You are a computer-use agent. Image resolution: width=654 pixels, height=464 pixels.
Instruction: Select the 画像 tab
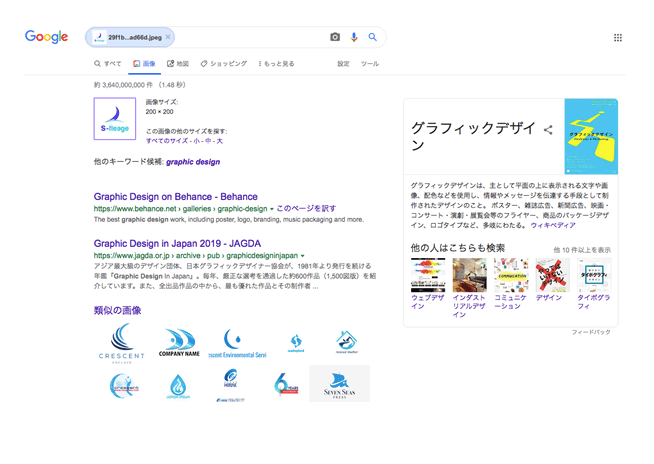click(x=144, y=64)
